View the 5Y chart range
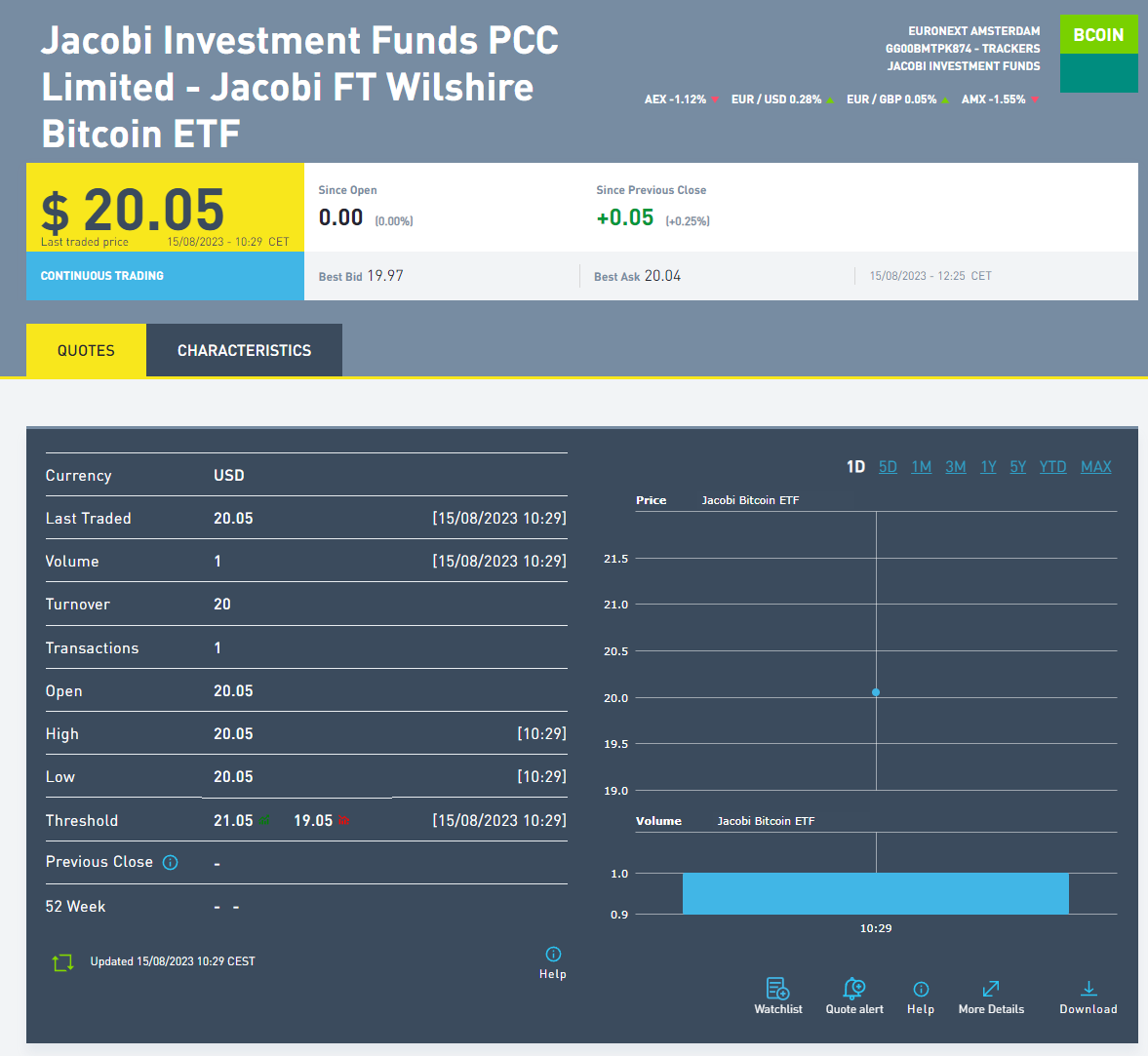 (1017, 467)
